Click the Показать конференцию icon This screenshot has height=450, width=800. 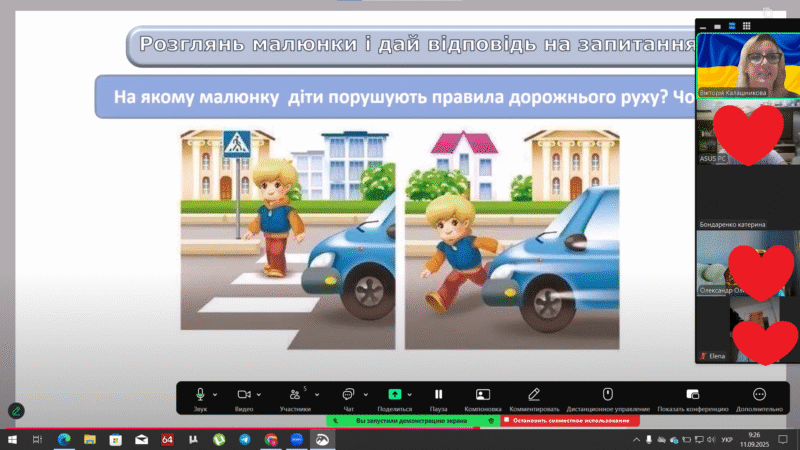[692, 395]
